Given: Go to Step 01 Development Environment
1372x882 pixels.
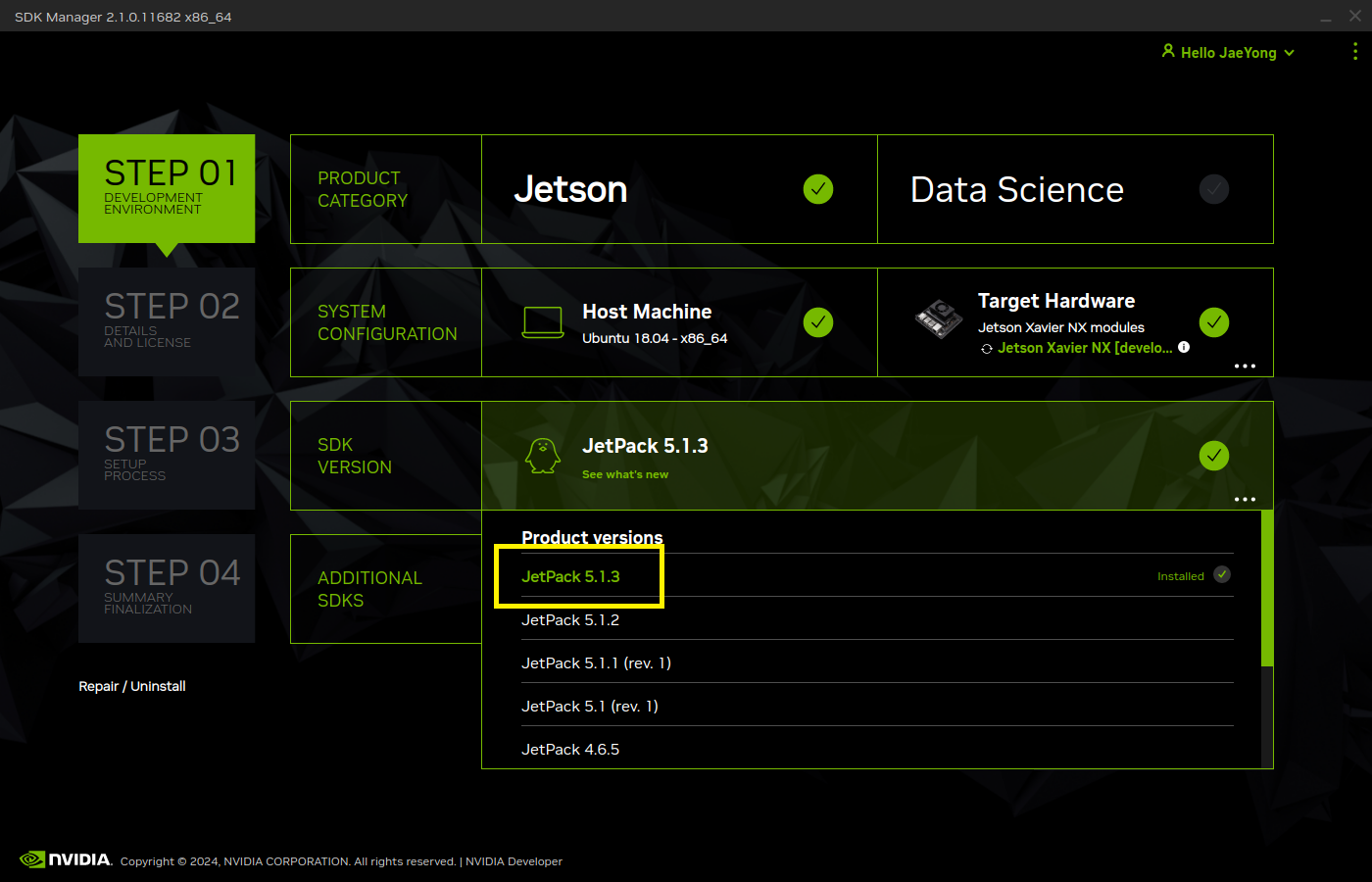Looking at the screenshot, I should point(167,188).
